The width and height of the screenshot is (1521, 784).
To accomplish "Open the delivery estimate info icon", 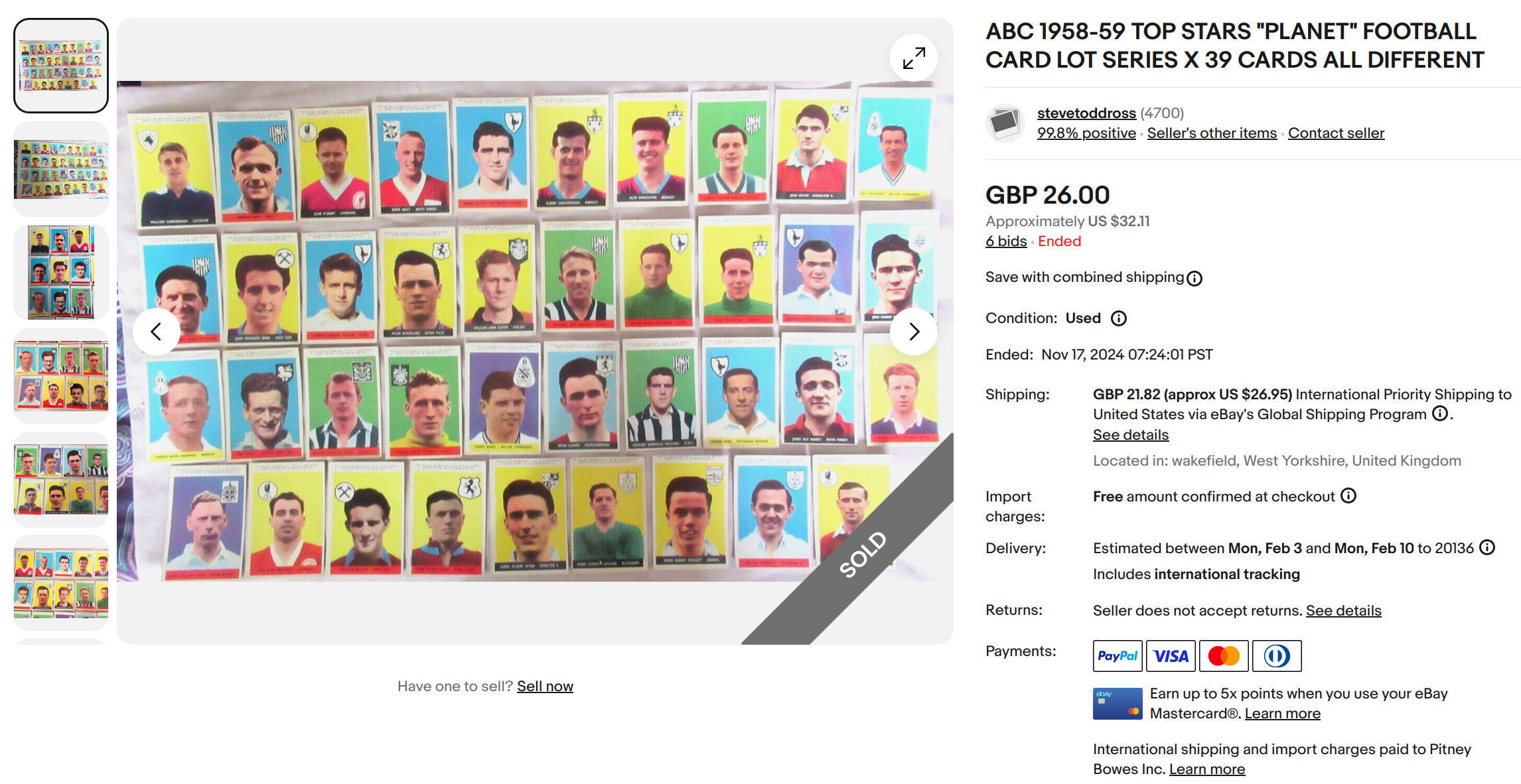I will [x=1488, y=548].
